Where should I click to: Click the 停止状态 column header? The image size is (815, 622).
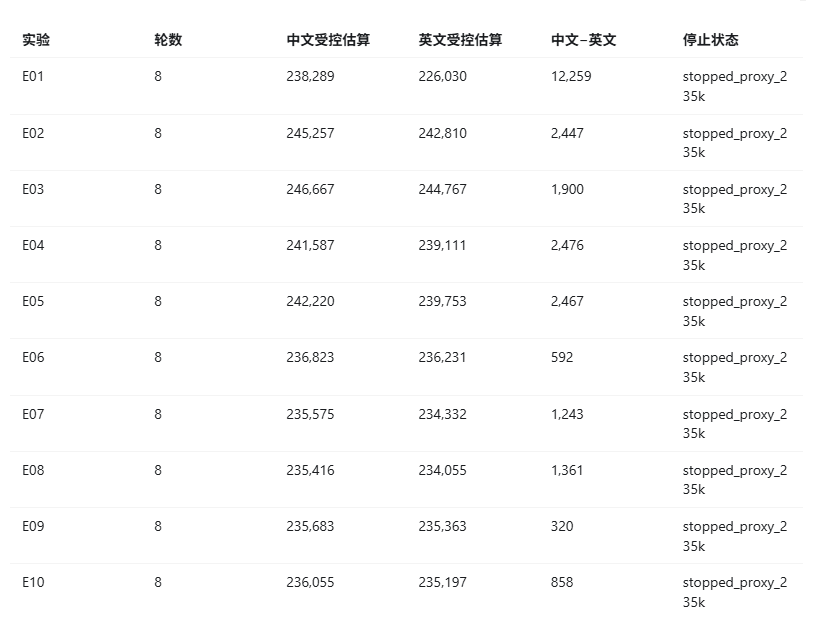click(x=711, y=40)
